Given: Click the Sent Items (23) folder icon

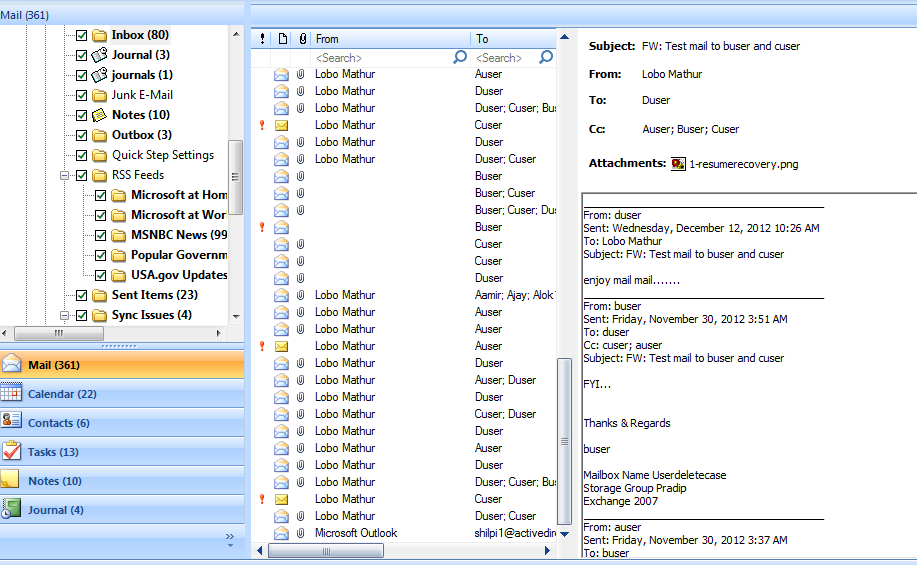Looking at the screenshot, I should [100, 295].
